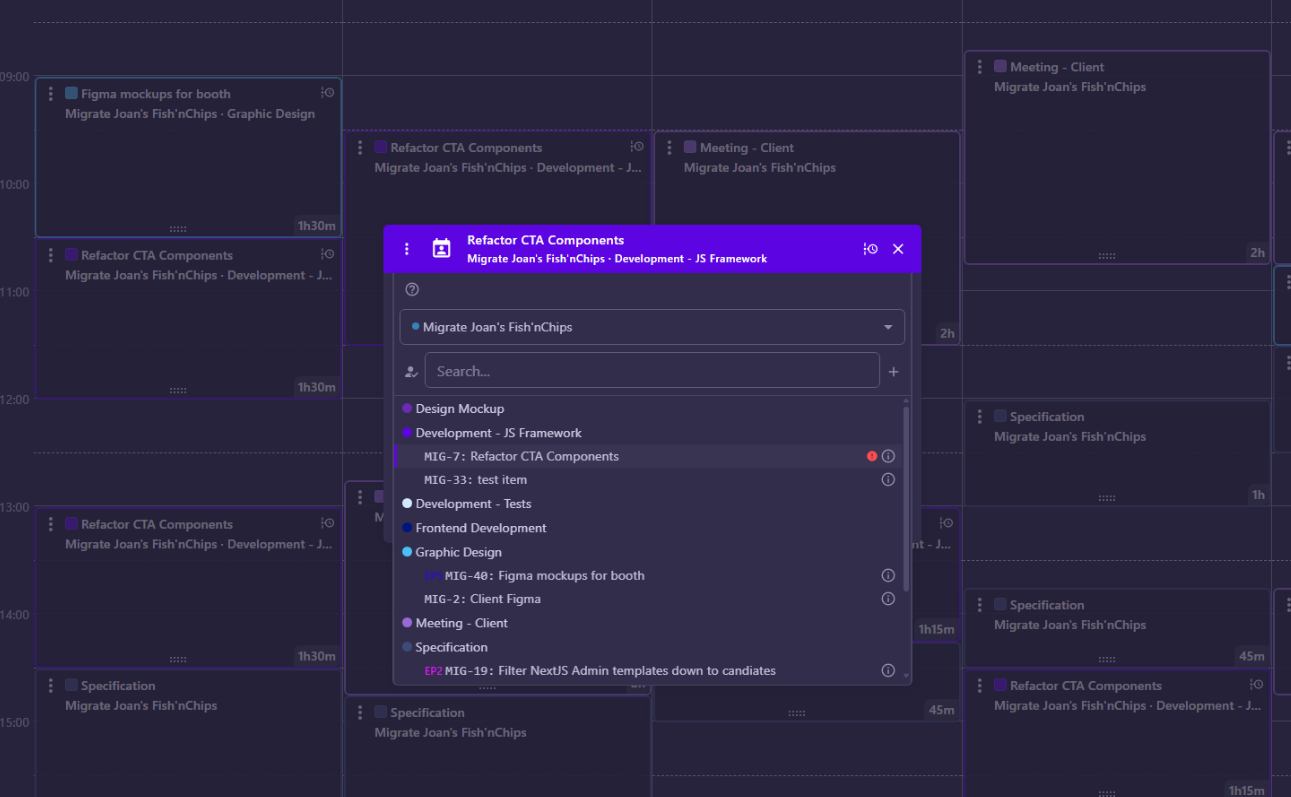Screen dimensions: 1291x797
Task: Toggle the checkbox on the bottom Specification event
Action: pyautogui.click(x=378, y=712)
